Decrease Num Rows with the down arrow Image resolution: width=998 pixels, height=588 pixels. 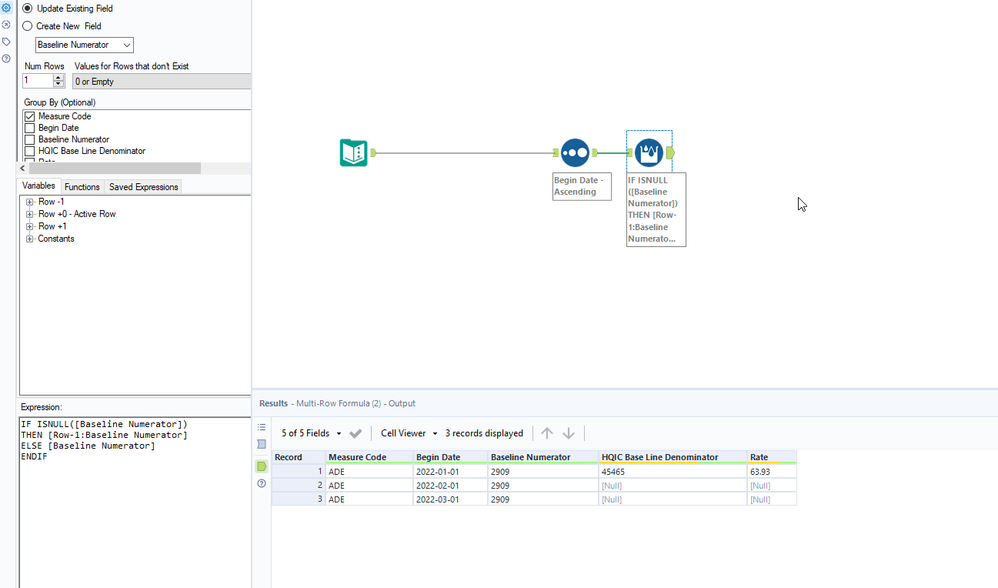(59, 85)
